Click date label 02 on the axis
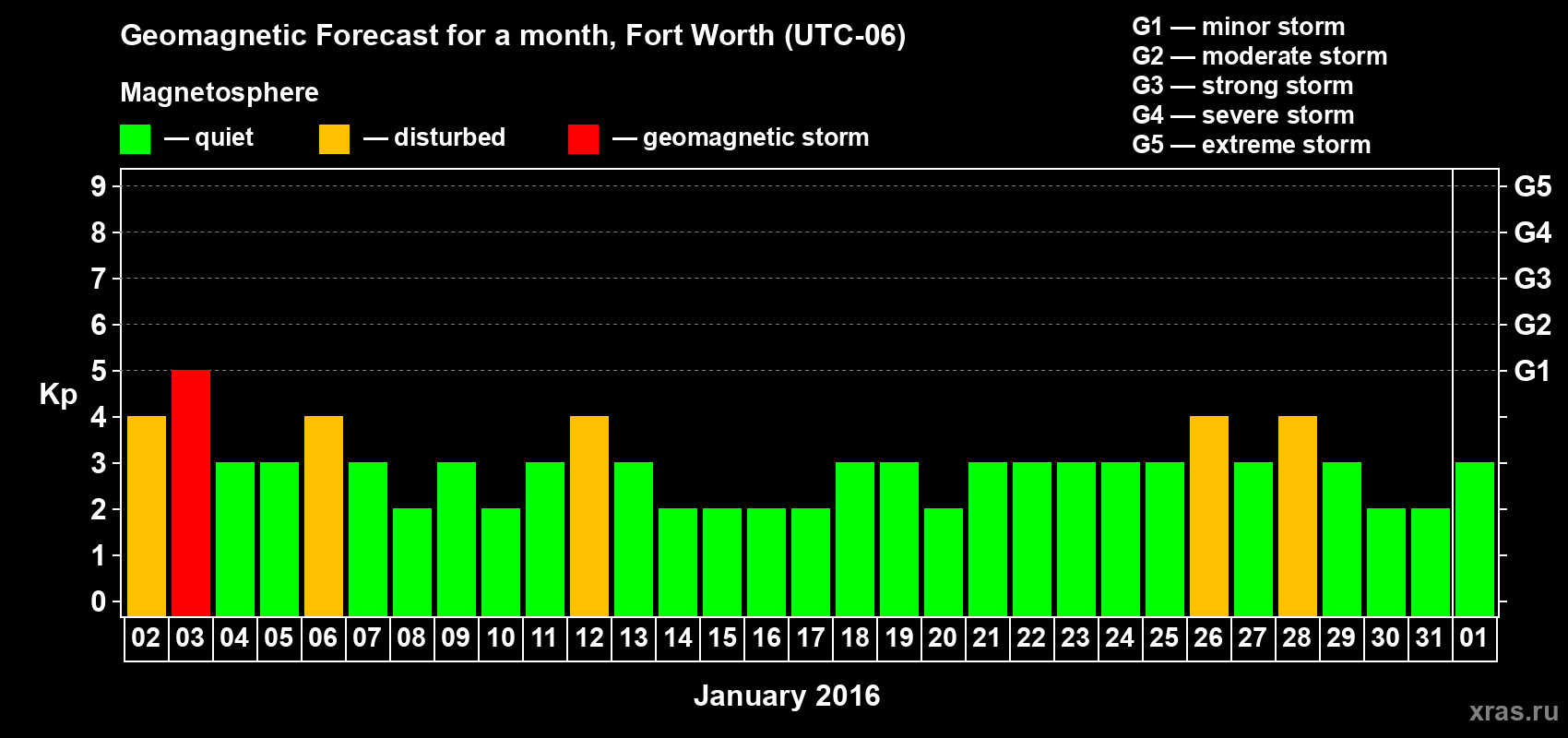The image size is (1568, 738). point(146,637)
